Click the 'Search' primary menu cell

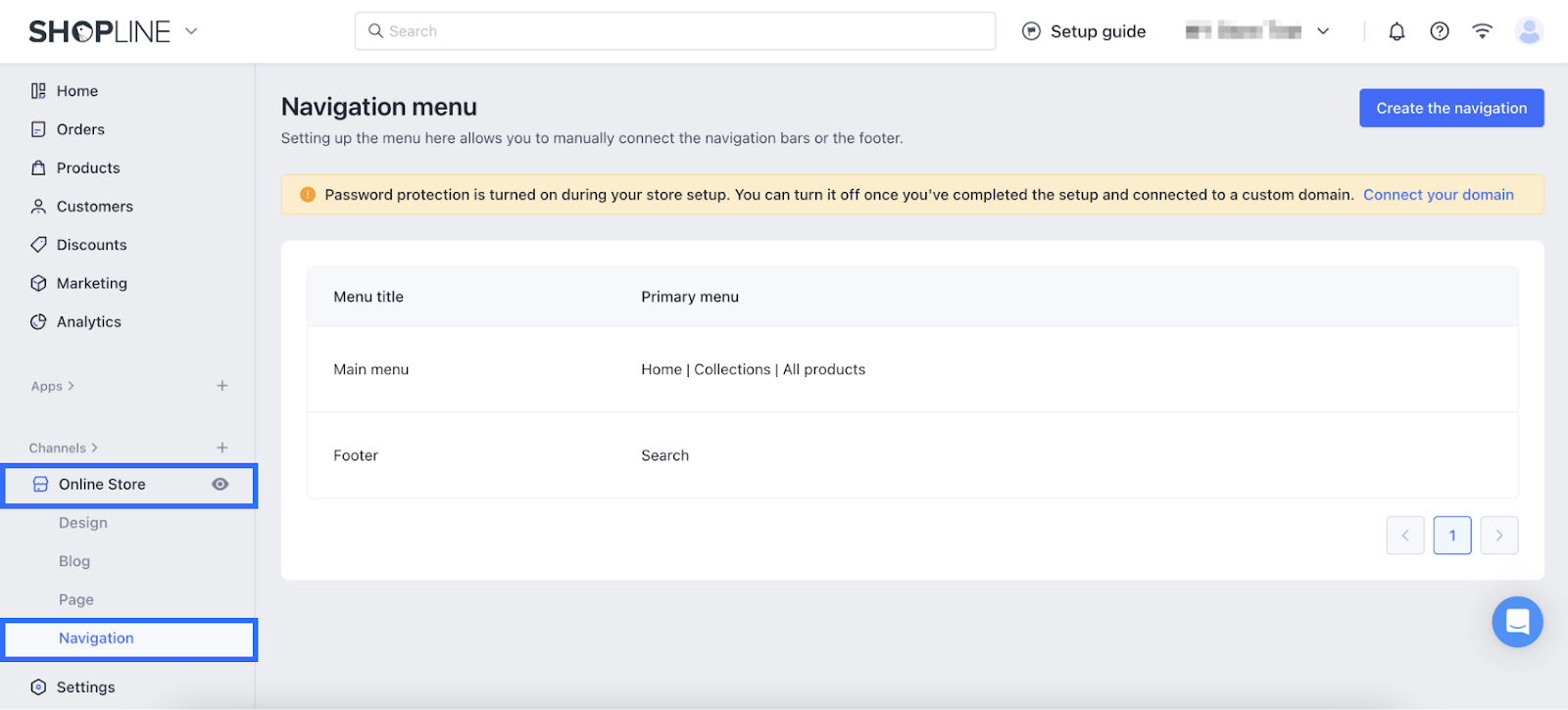[664, 455]
